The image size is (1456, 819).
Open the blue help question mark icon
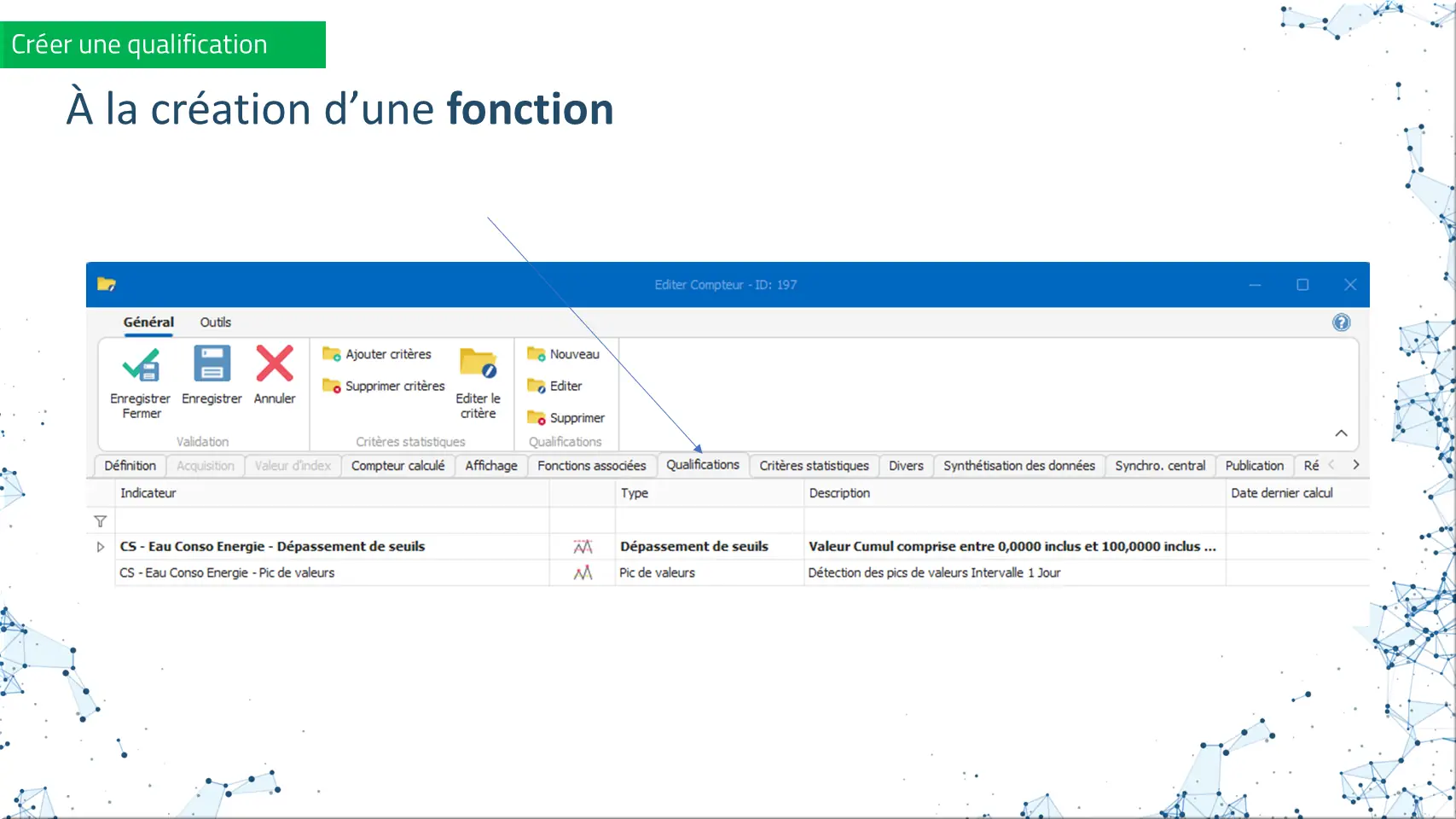1341,322
